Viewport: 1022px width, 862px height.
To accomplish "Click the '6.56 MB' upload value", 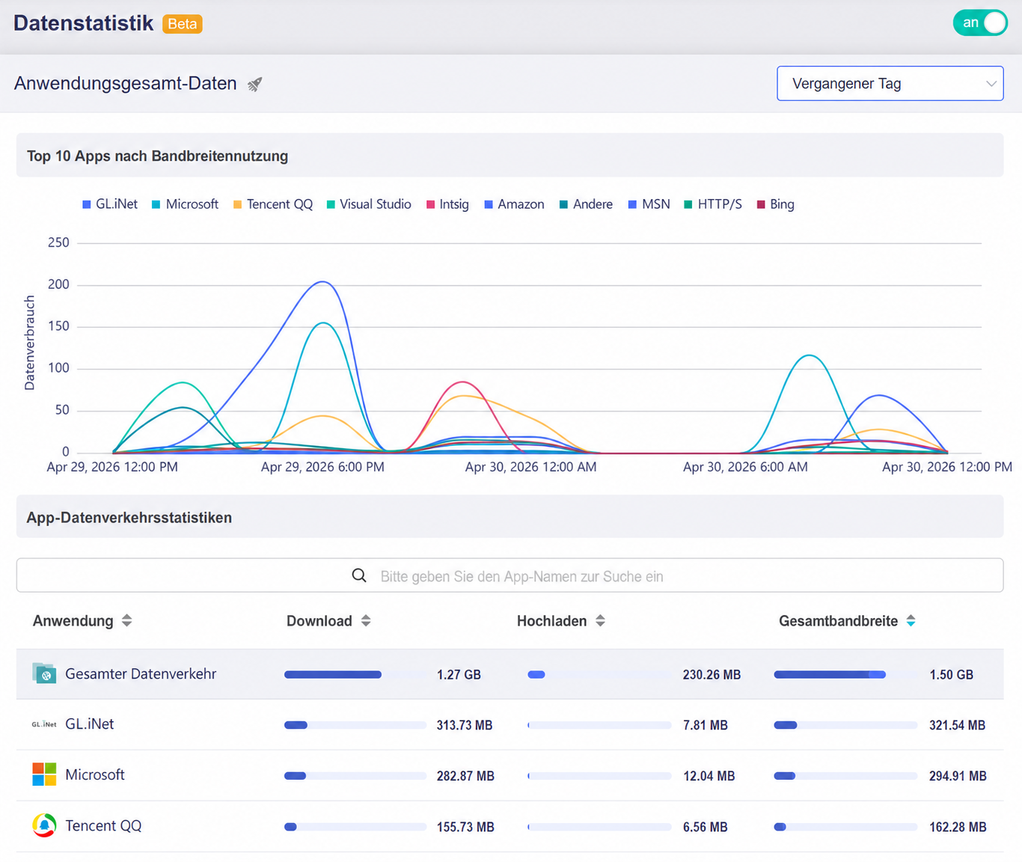I will click(705, 827).
